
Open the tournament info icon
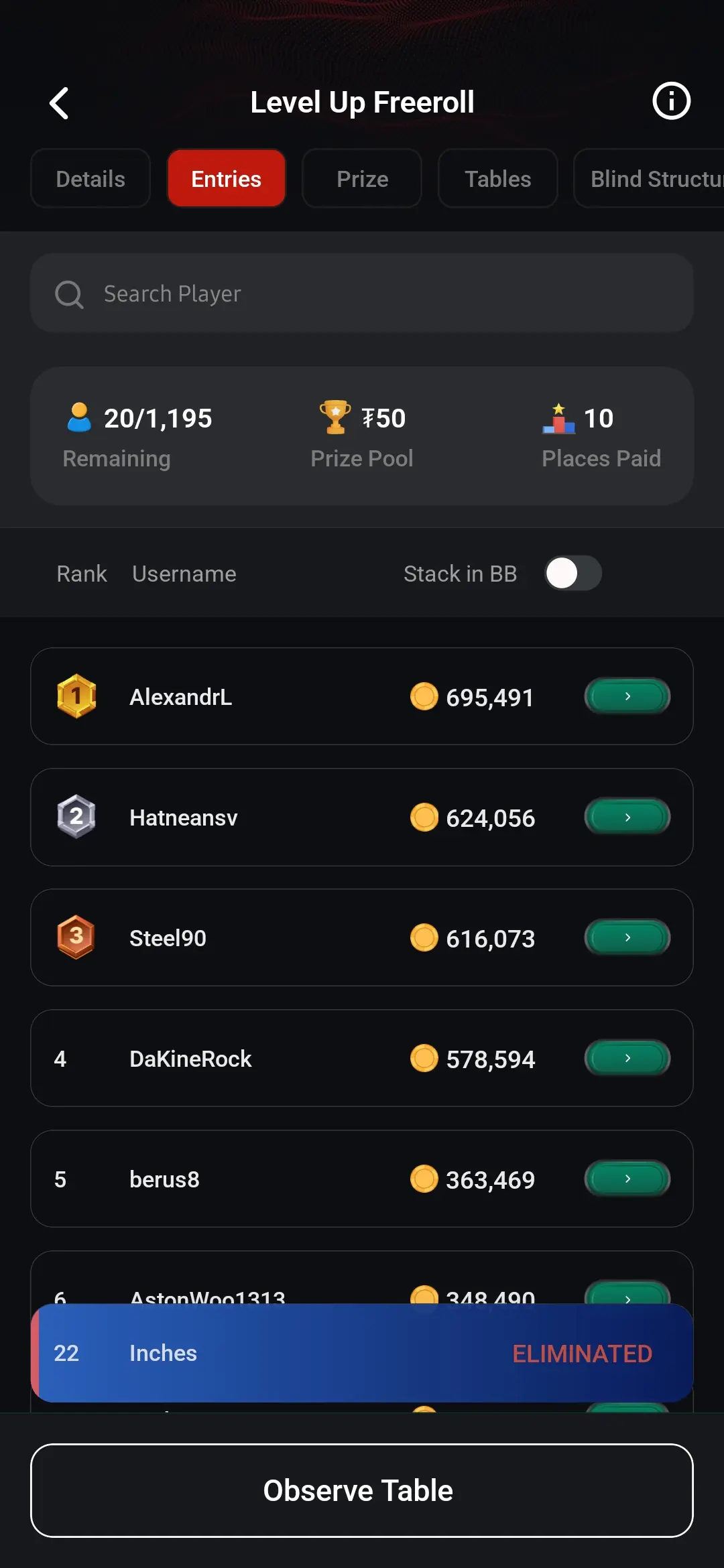tap(671, 102)
